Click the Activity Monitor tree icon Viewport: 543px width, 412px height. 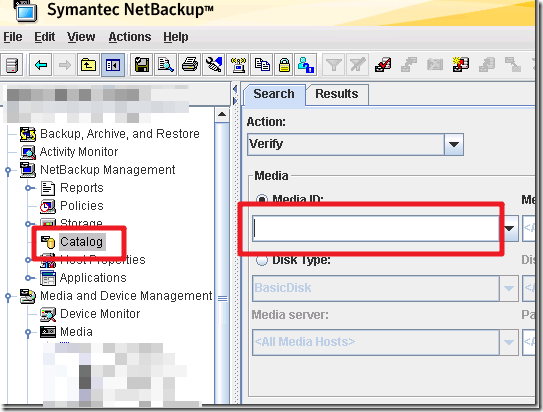pos(28,152)
